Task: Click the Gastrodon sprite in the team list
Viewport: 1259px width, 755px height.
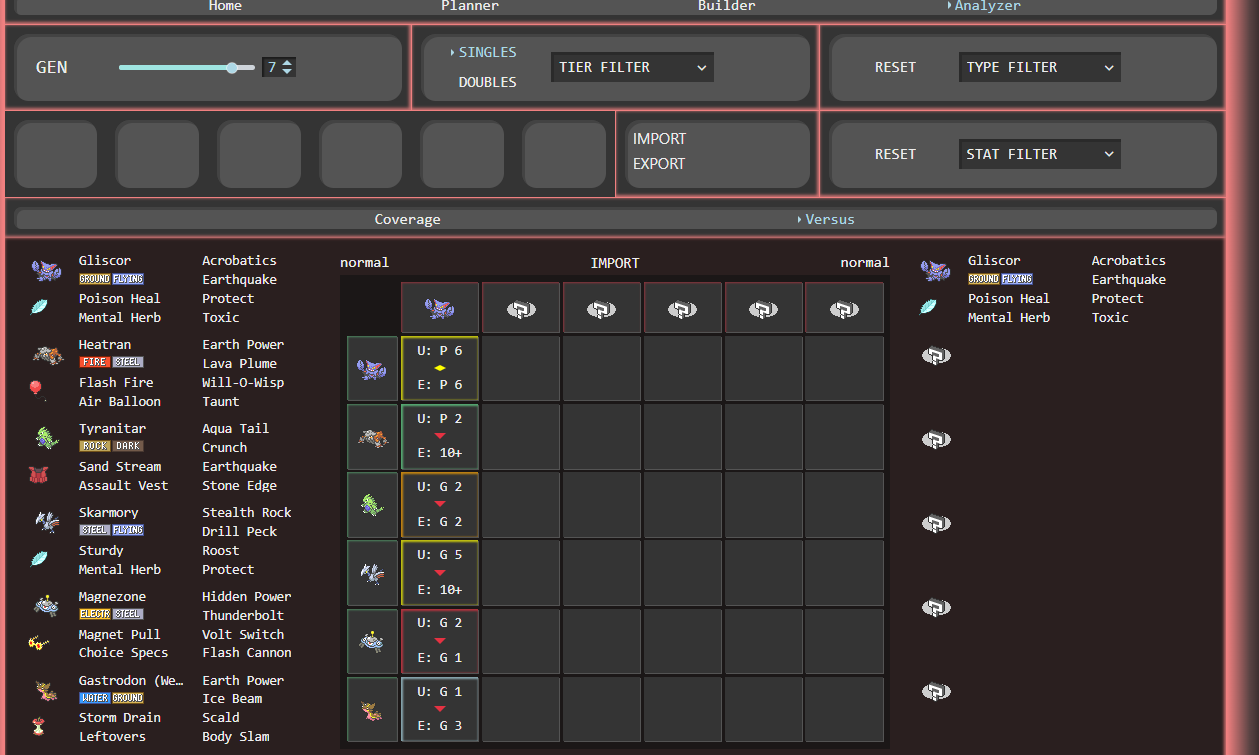Action: tap(46, 689)
